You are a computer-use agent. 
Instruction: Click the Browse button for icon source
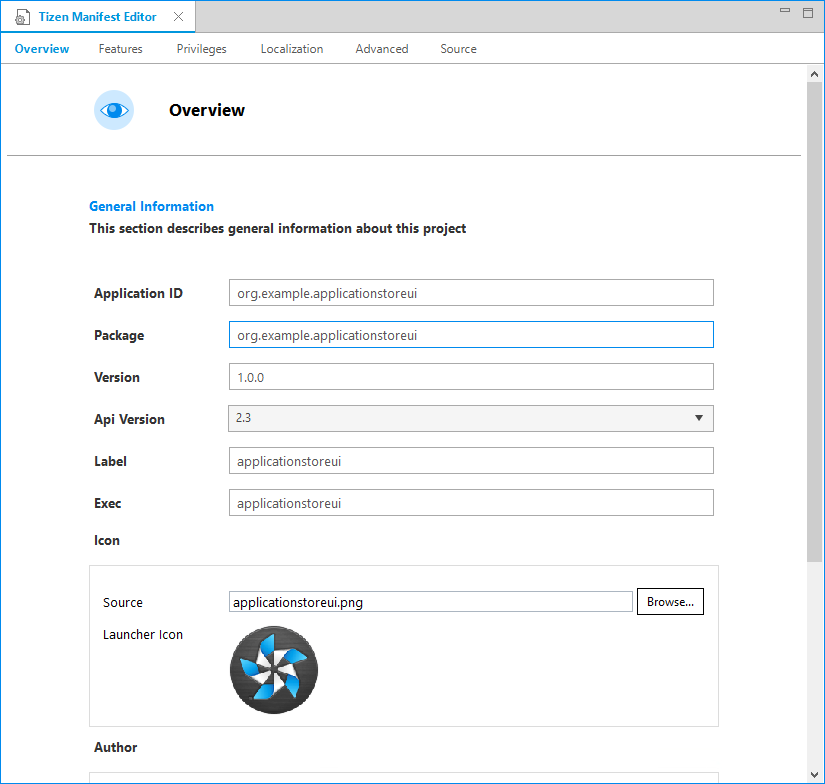click(669, 601)
